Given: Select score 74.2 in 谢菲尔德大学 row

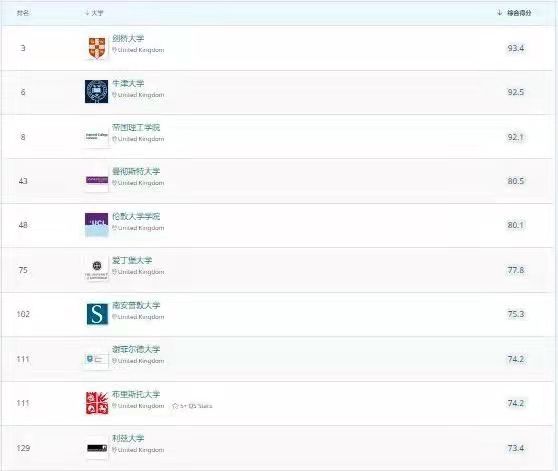Looking at the screenshot, I should click(x=516, y=359).
